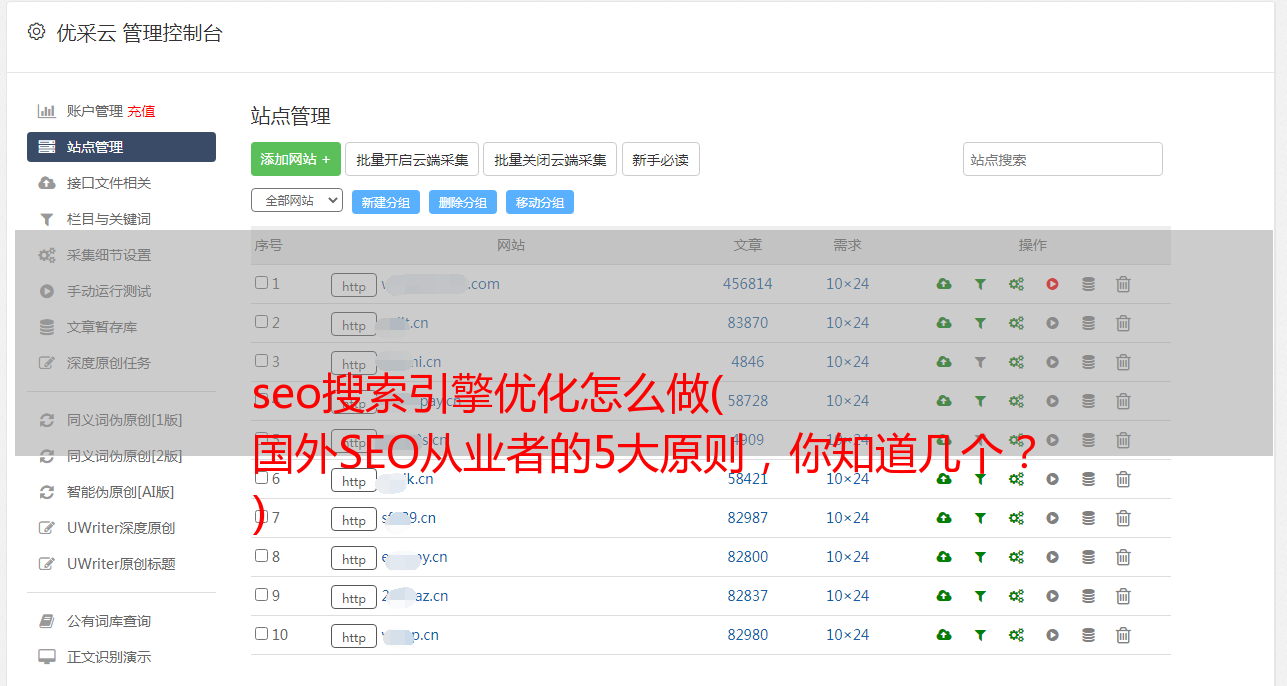Click the cloud upload icon in row 10
The width and height of the screenshot is (1287, 686).
(x=944, y=635)
